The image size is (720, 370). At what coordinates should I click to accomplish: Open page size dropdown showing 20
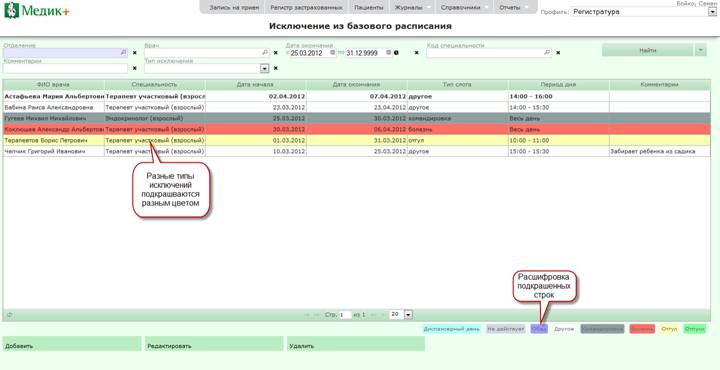(x=409, y=315)
